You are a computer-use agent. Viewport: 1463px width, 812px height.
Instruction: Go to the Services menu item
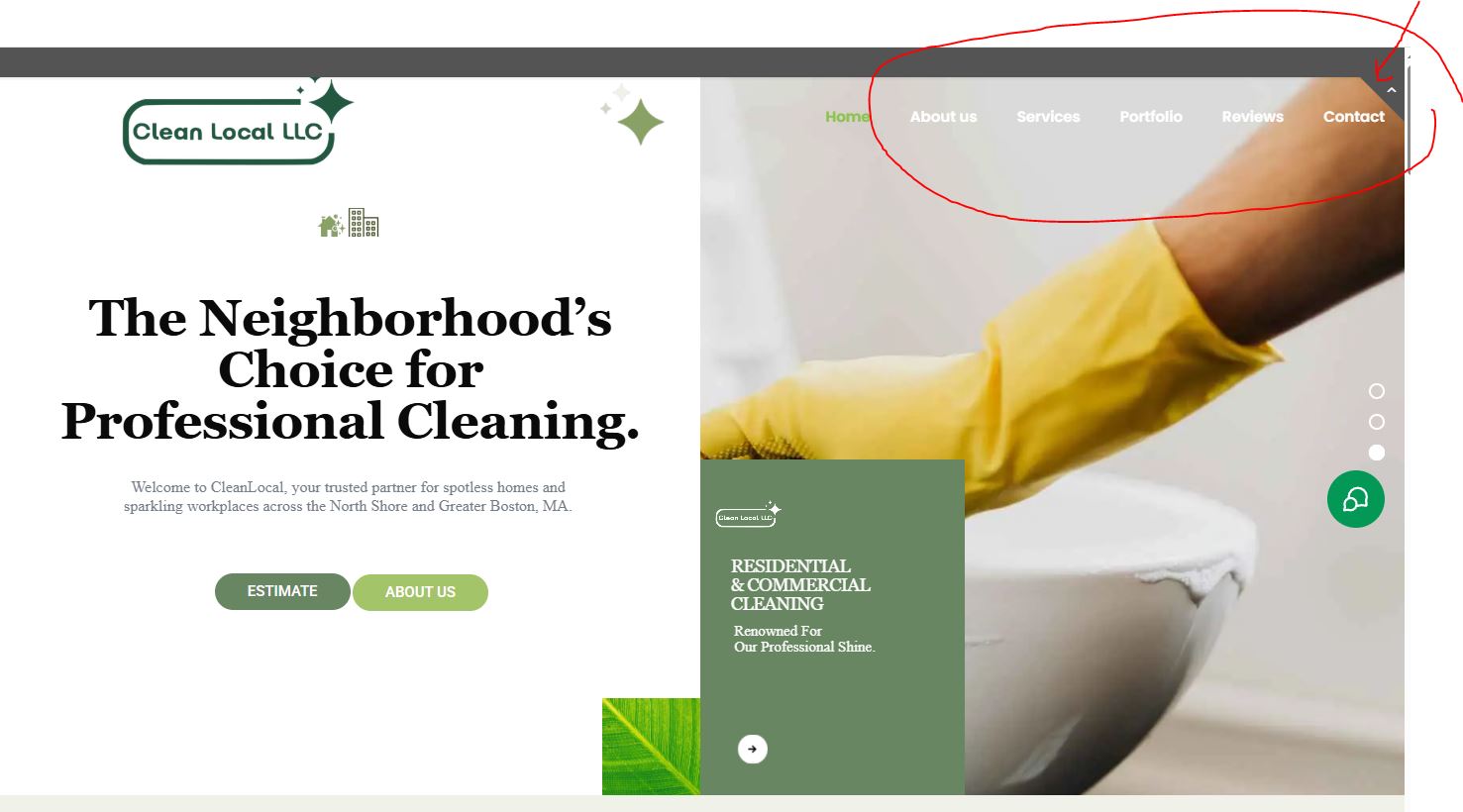click(1048, 117)
